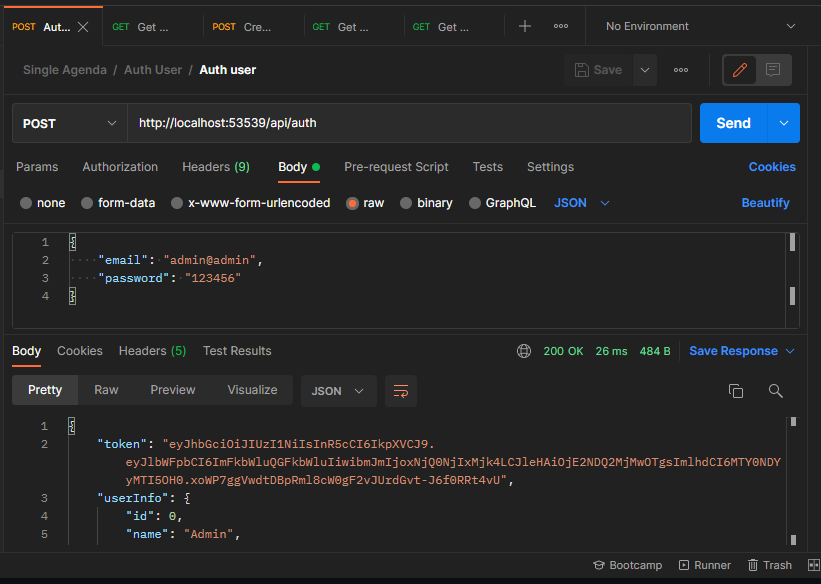821x584 pixels.
Task: Click the globe network information icon
Action: (x=524, y=351)
